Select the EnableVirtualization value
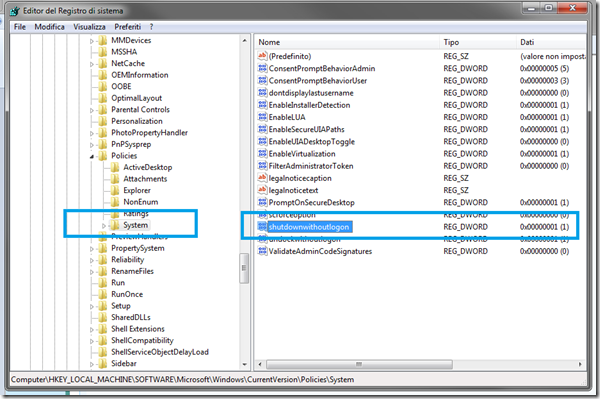This screenshot has height=399, width=600. [x=302, y=154]
